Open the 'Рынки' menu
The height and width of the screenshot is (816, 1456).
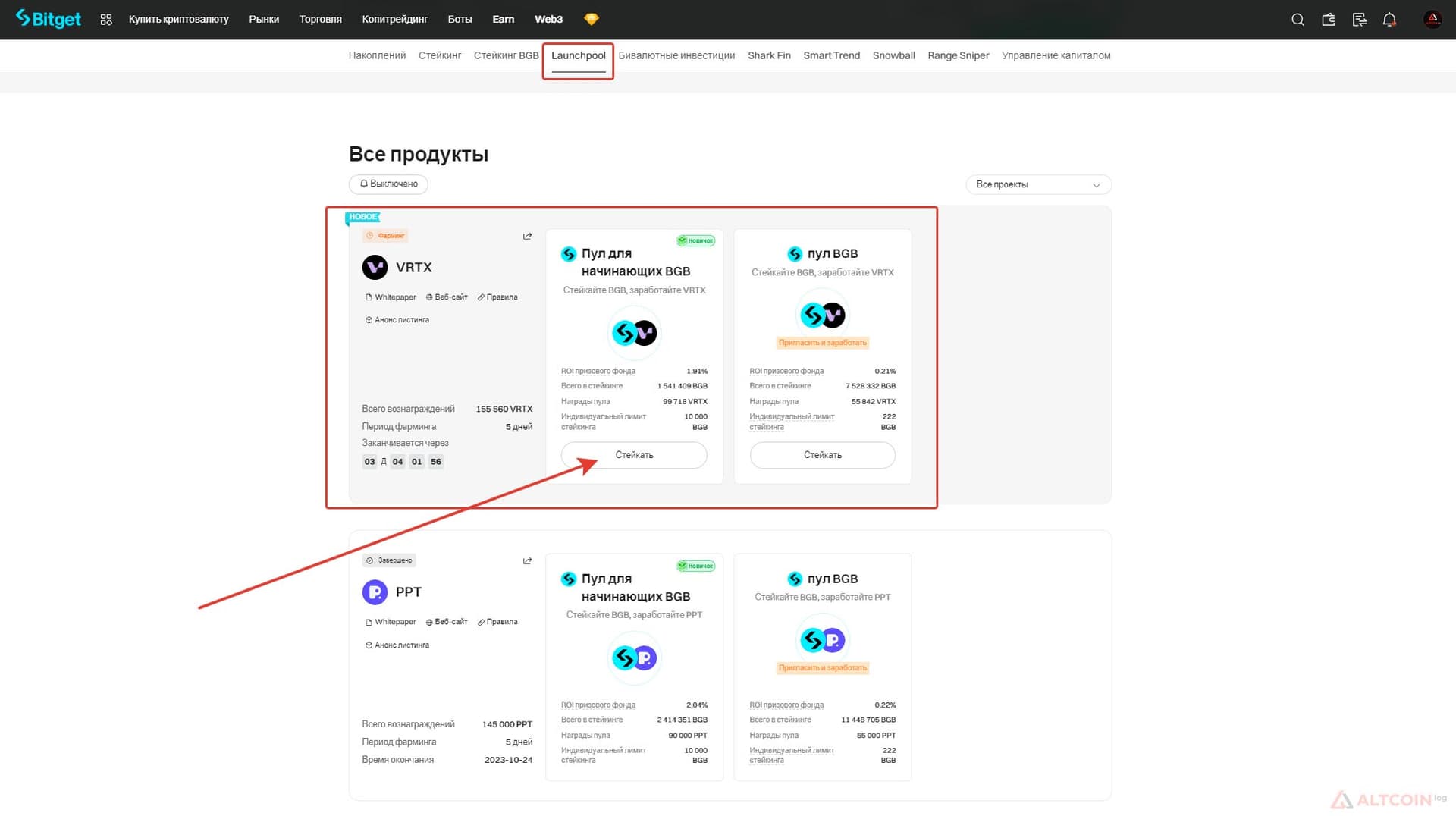point(264,19)
